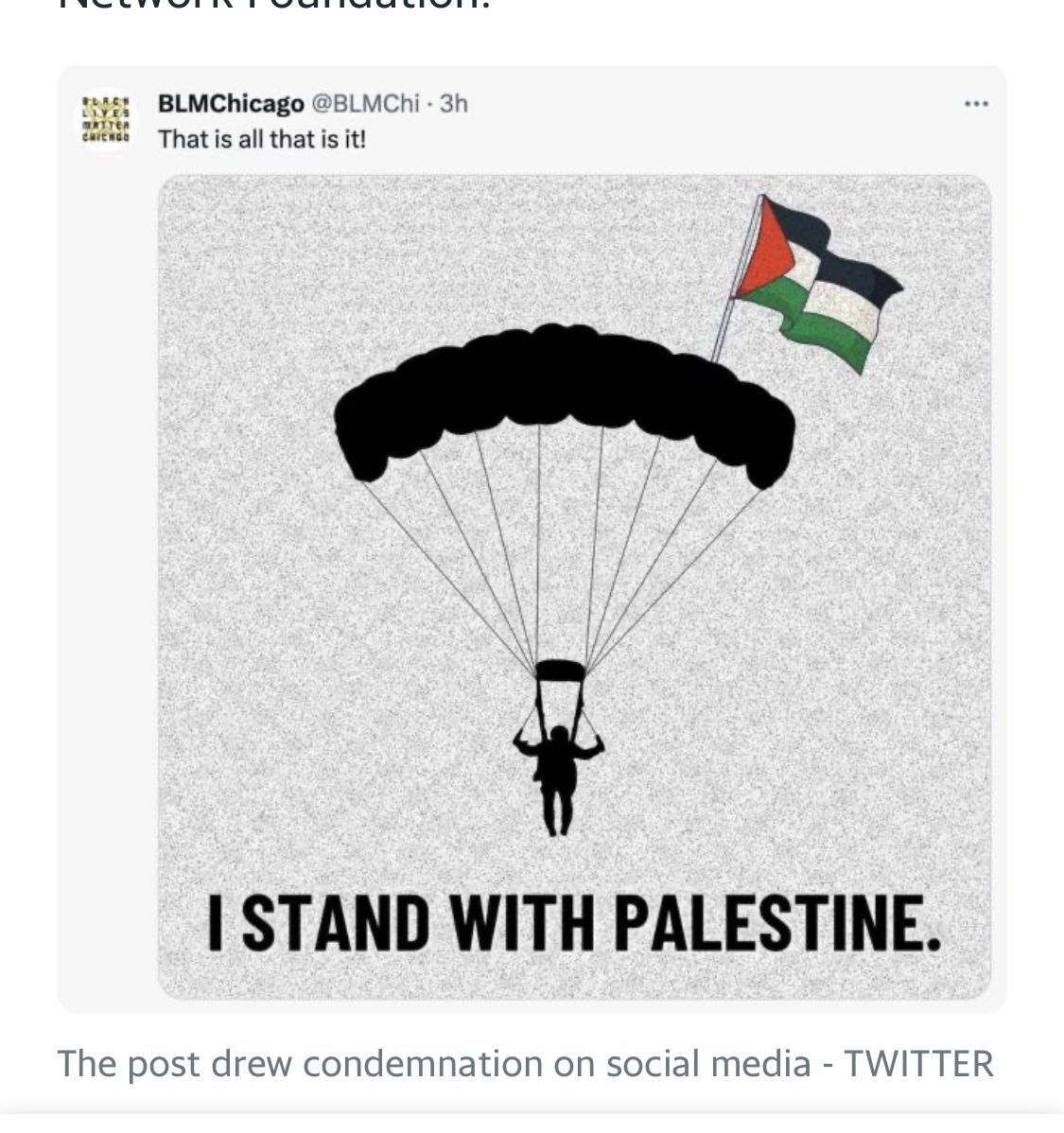Open the @BLMChi handle link

tap(365, 103)
